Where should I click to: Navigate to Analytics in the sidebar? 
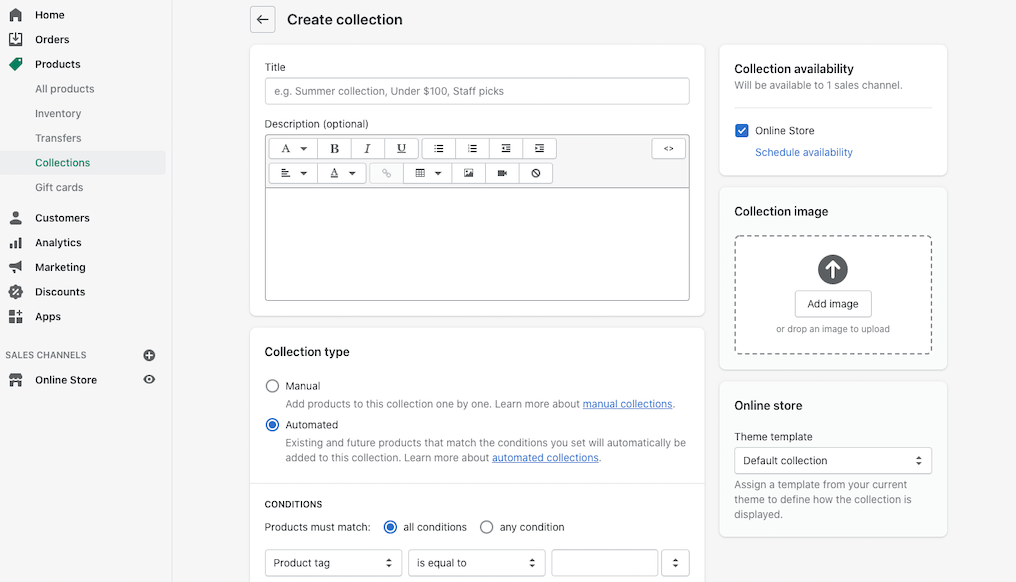[x=58, y=243]
